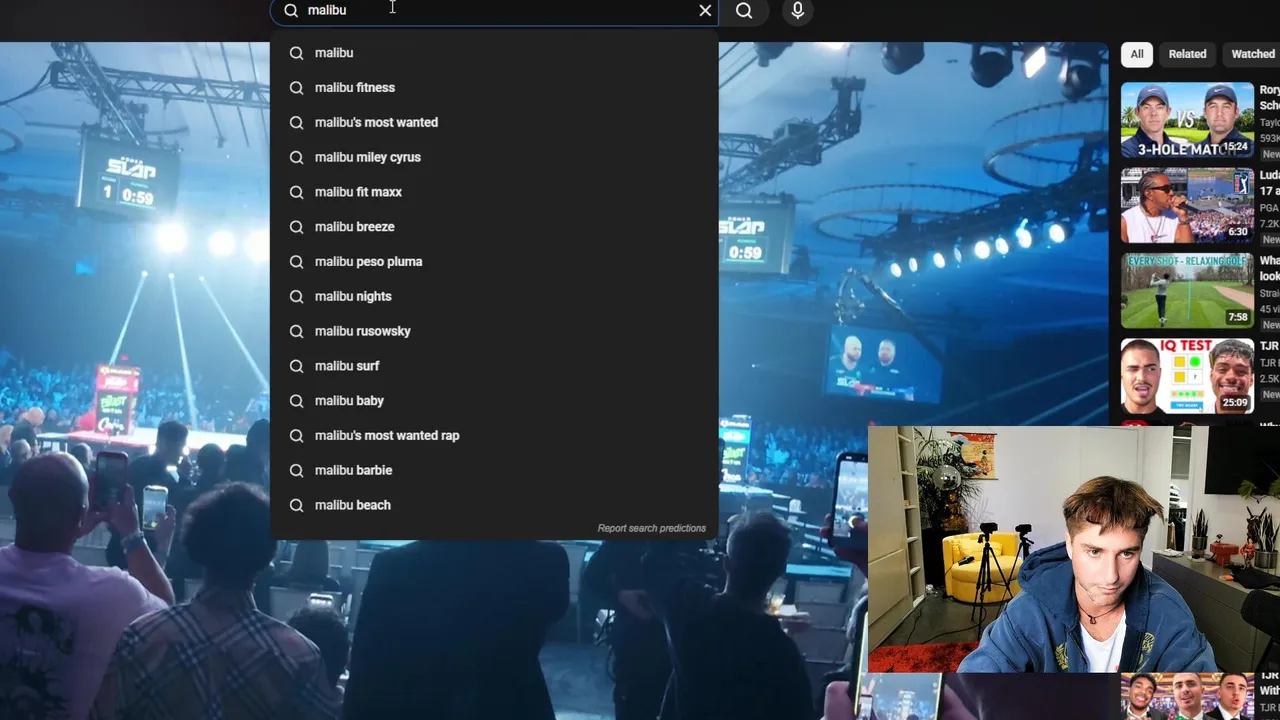Open the Relaxing Golf 7:58 video thumbnail
Image resolution: width=1280 pixels, height=720 pixels.
(x=1187, y=290)
